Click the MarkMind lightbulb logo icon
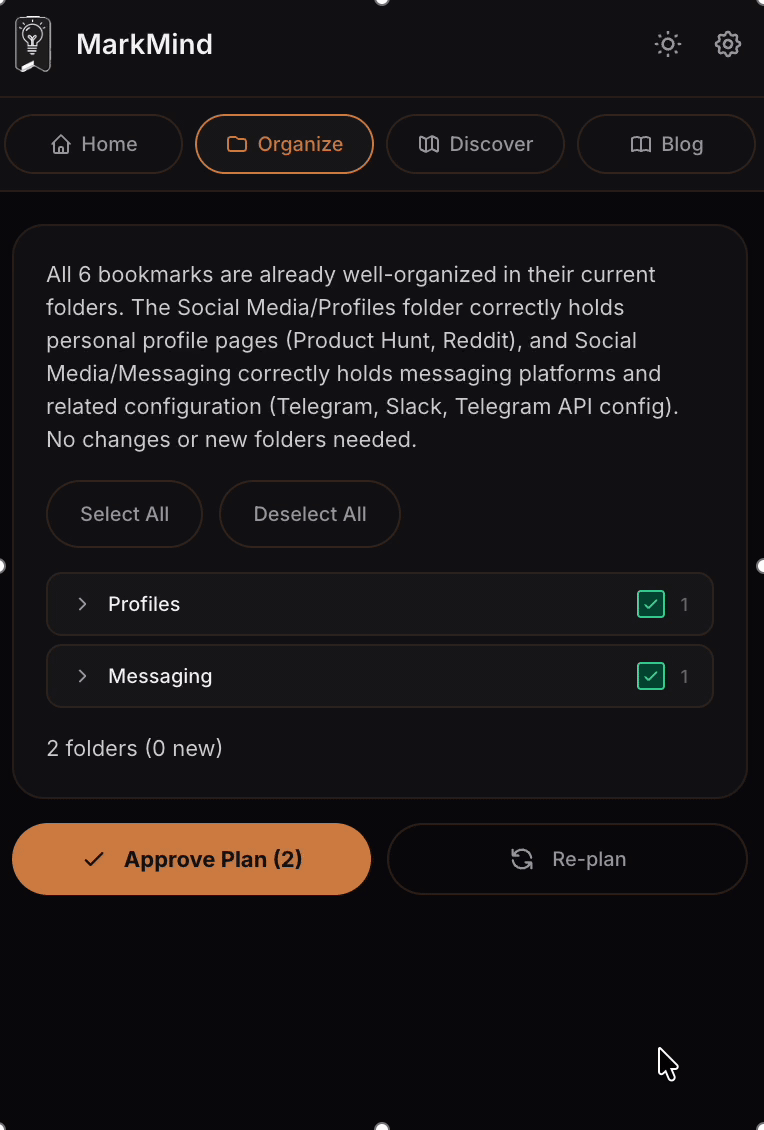 click(33, 44)
